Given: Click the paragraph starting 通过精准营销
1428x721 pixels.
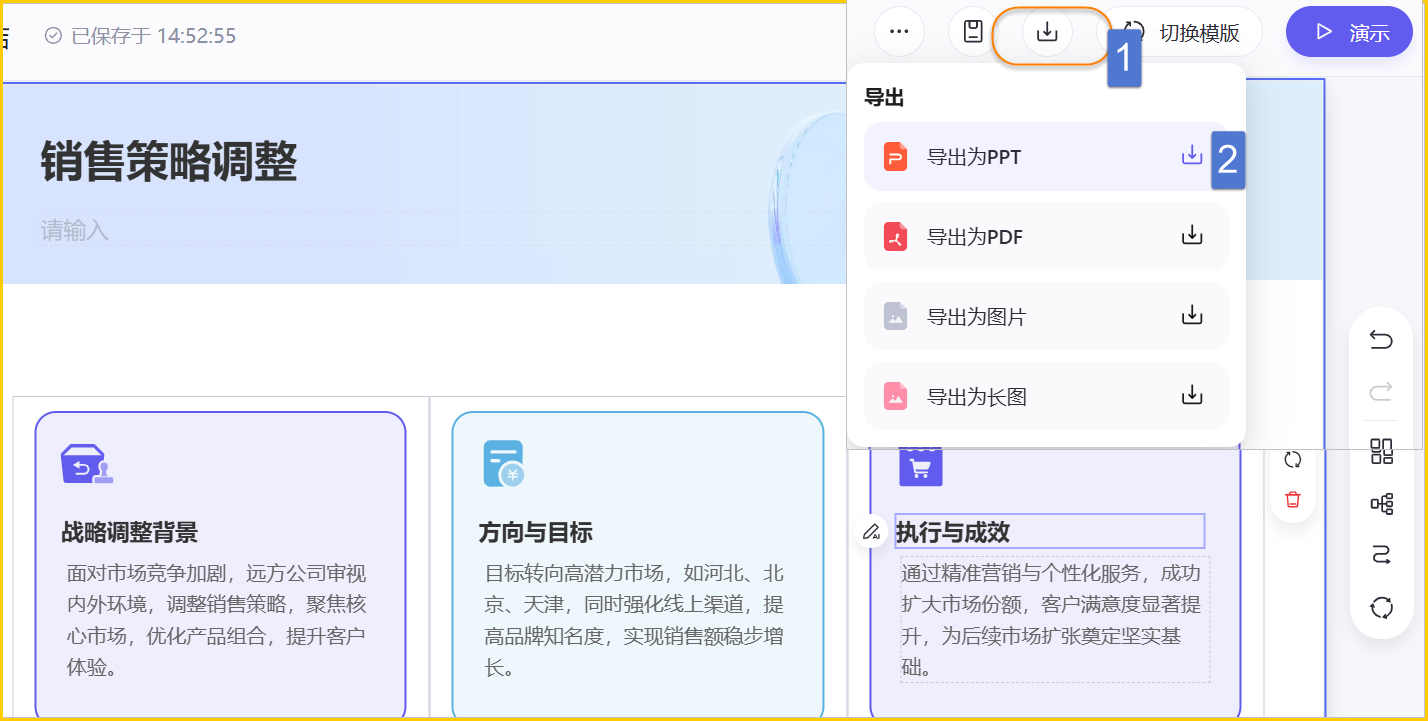Looking at the screenshot, I should click(1055, 620).
